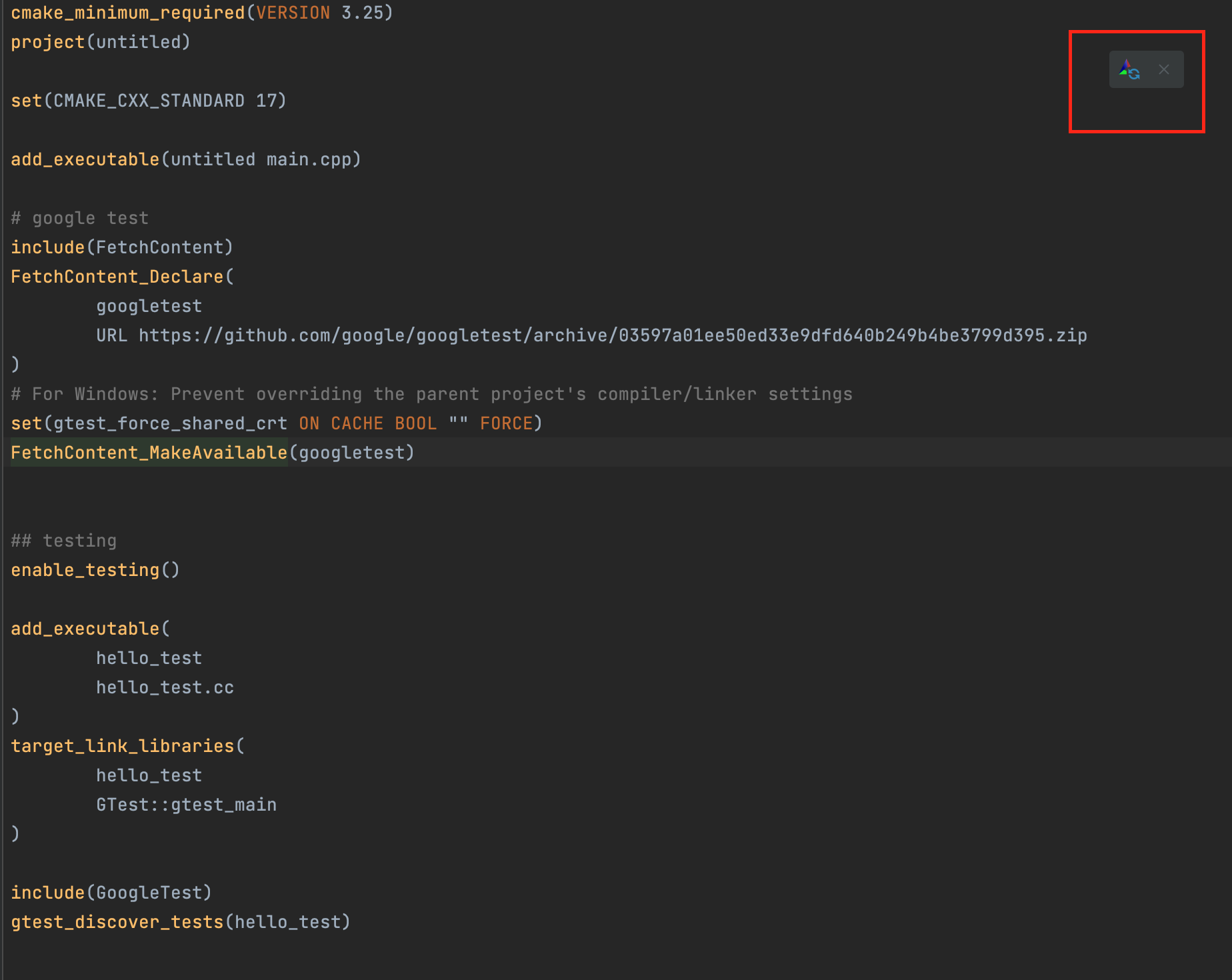Click the Reload CMake changes icon
The width and height of the screenshot is (1232, 980).
pos(1129,69)
